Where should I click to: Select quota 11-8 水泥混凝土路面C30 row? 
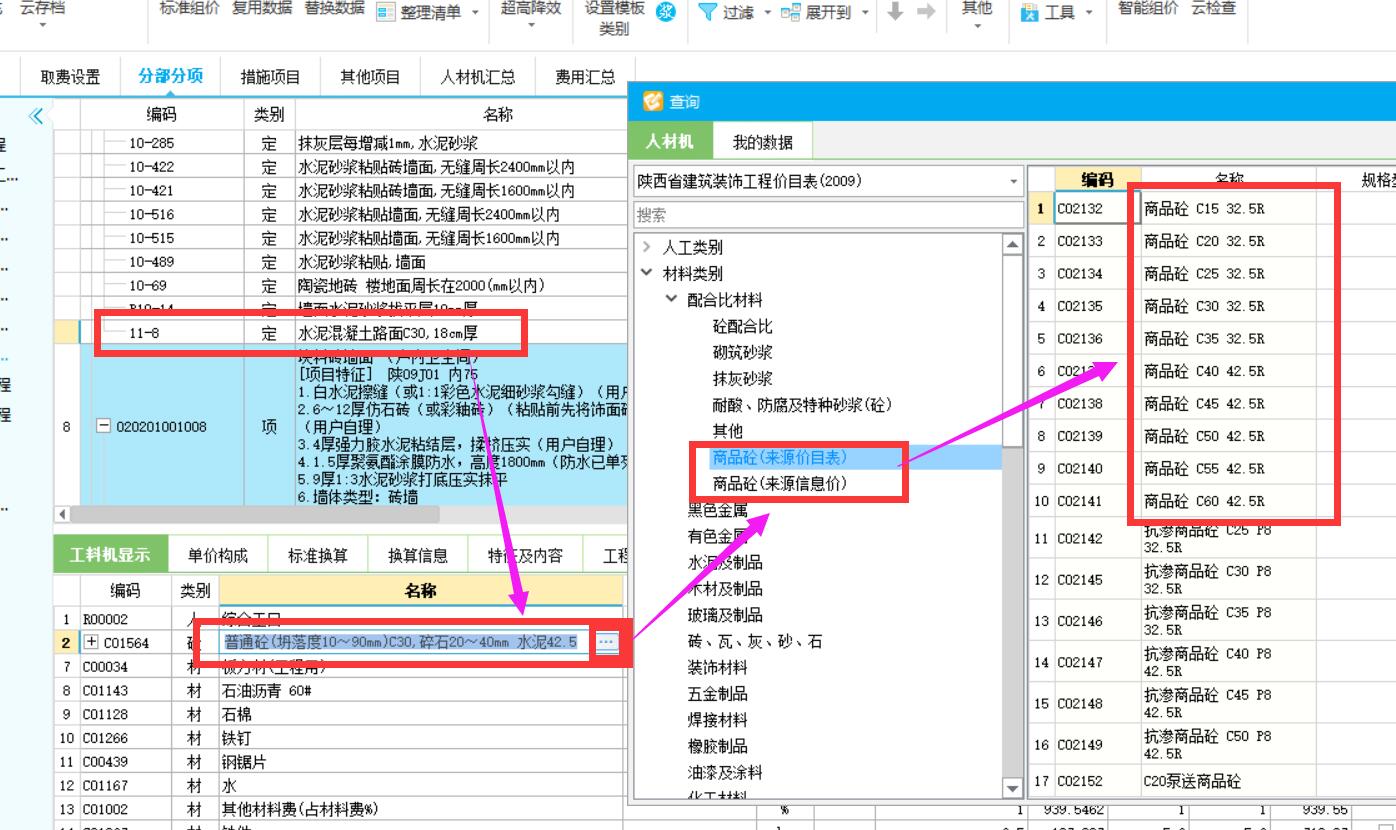[340, 333]
